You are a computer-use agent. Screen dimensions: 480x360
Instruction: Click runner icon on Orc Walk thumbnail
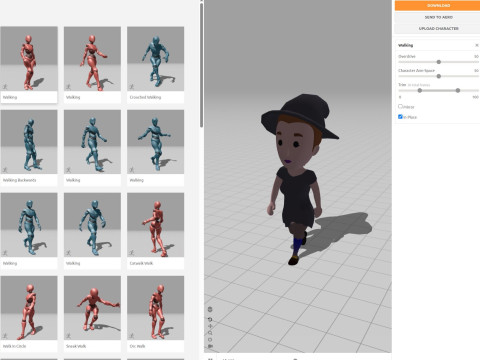click(x=132, y=336)
